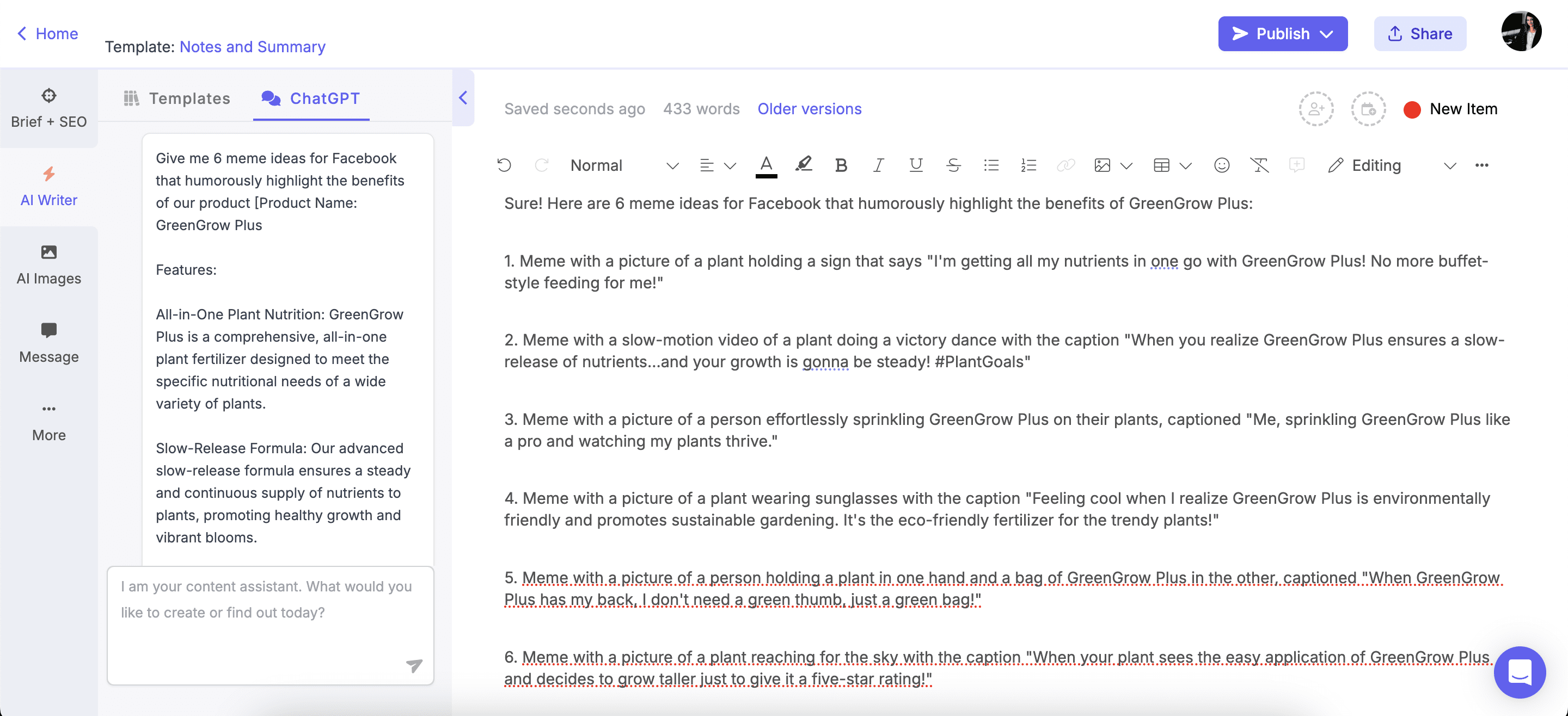Insert a hyperlink
Image resolution: width=1568 pixels, height=716 pixels.
coord(1066,165)
